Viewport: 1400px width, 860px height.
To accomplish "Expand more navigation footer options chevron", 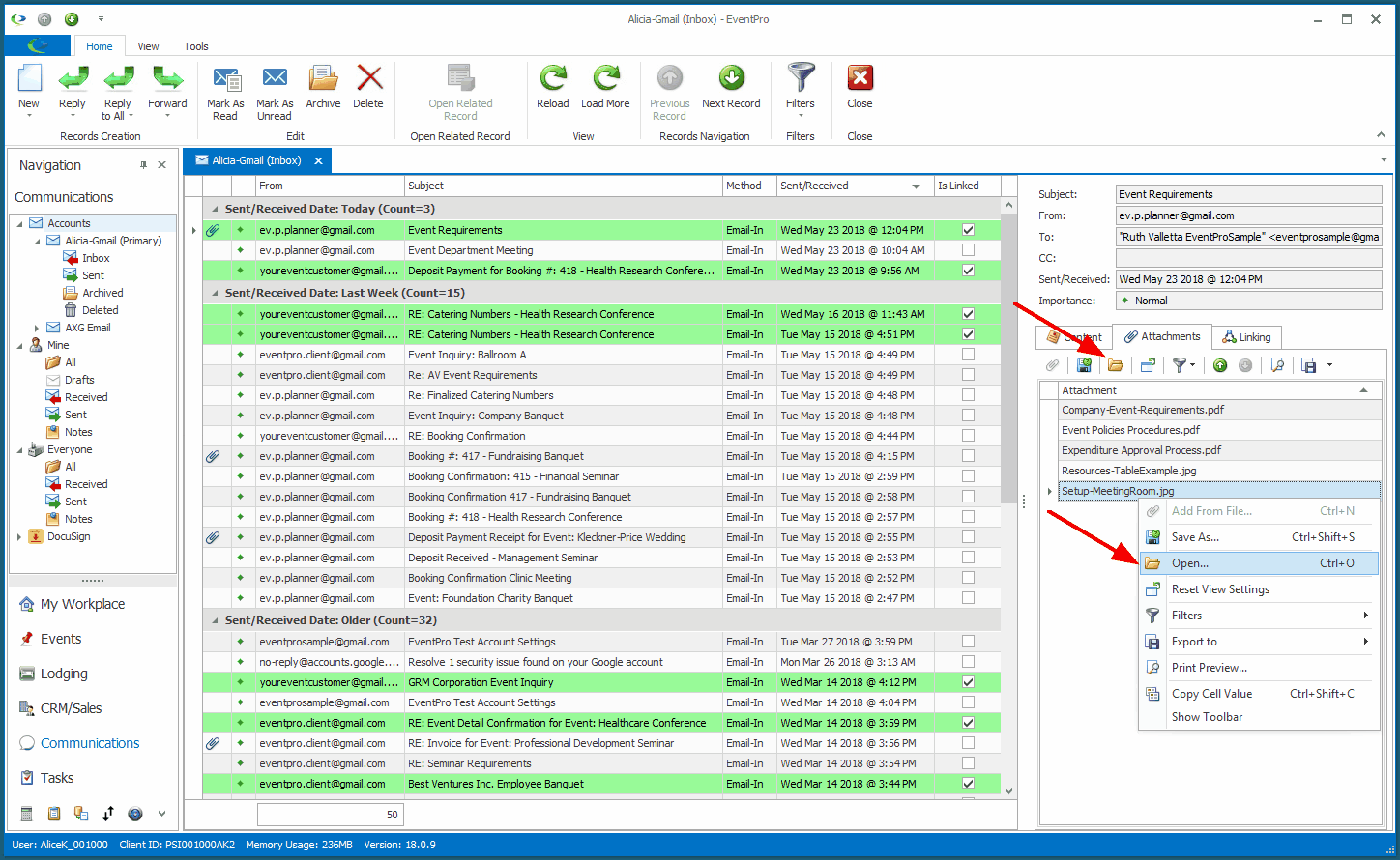I will pos(161,814).
